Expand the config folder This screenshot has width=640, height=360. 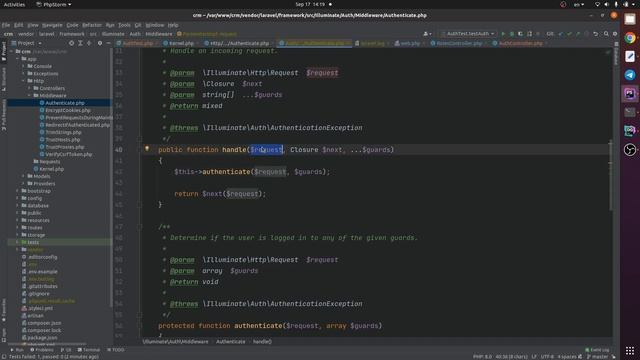pyautogui.click(x=18, y=198)
